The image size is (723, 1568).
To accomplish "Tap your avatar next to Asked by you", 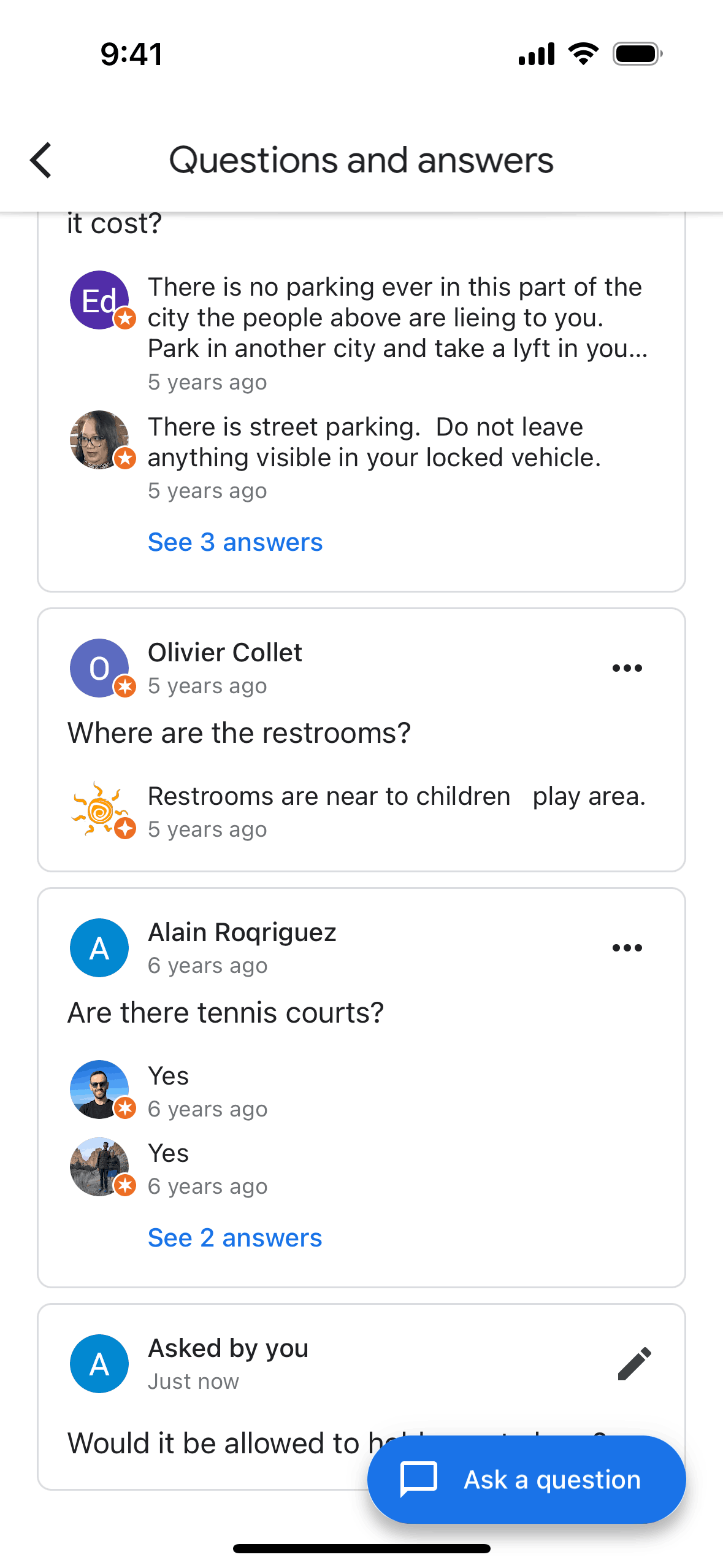I will click(x=99, y=1364).
